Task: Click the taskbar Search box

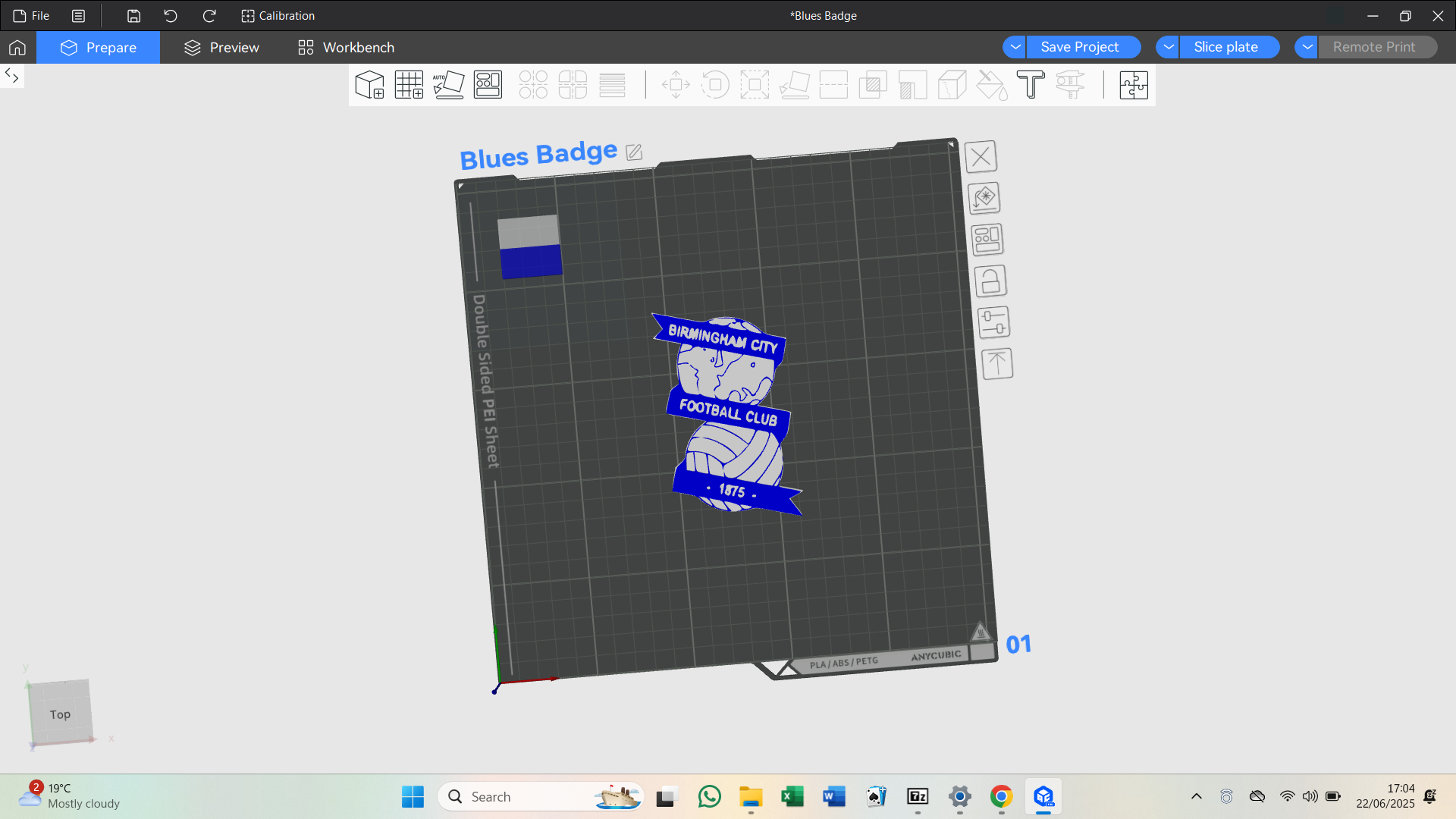Action: click(541, 797)
